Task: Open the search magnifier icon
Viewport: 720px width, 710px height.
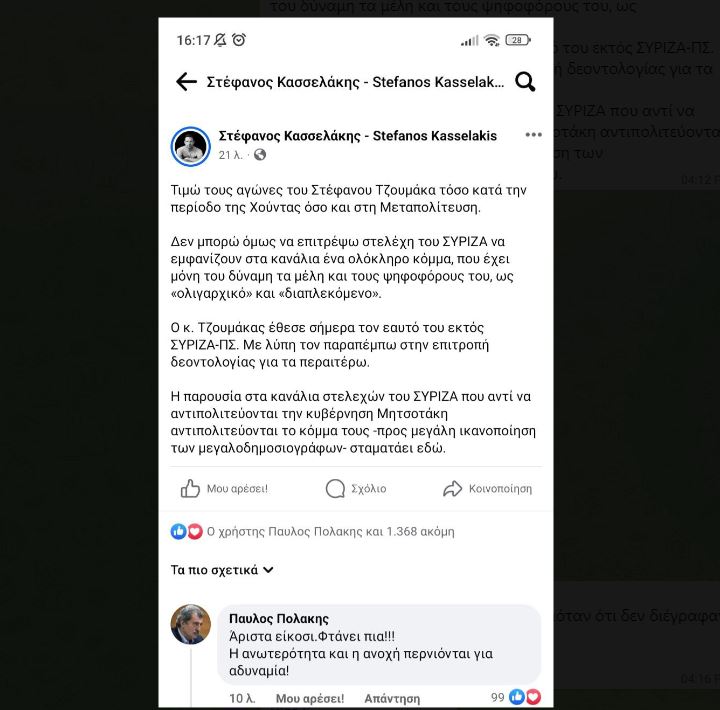Action: pyautogui.click(x=525, y=82)
